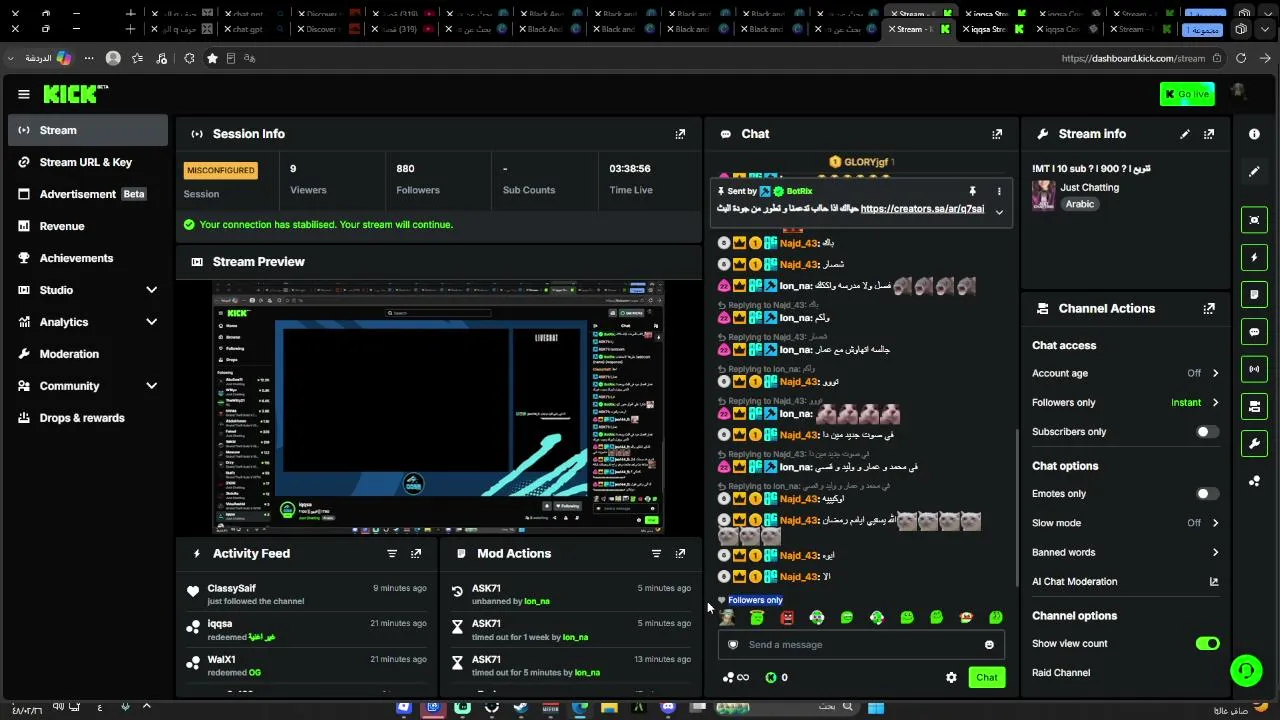Open the hamburger menu beside the Kick logo
This screenshot has width=1280, height=720.
[x=24, y=94]
